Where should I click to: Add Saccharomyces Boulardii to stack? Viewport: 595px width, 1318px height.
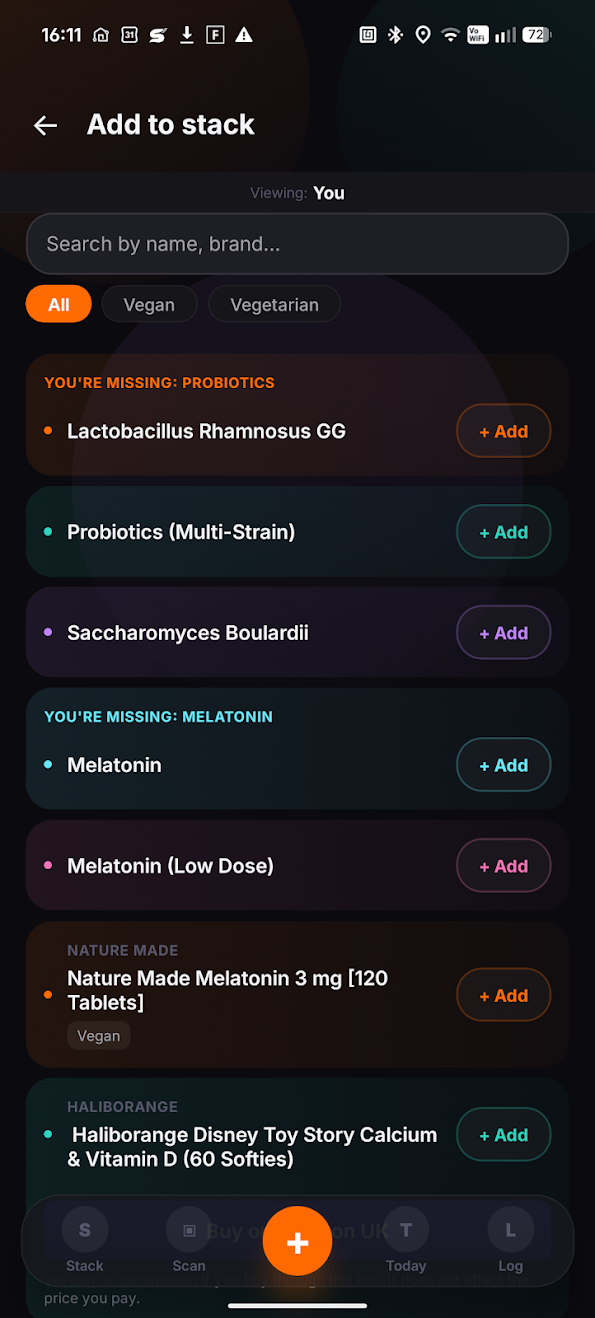tap(504, 633)
